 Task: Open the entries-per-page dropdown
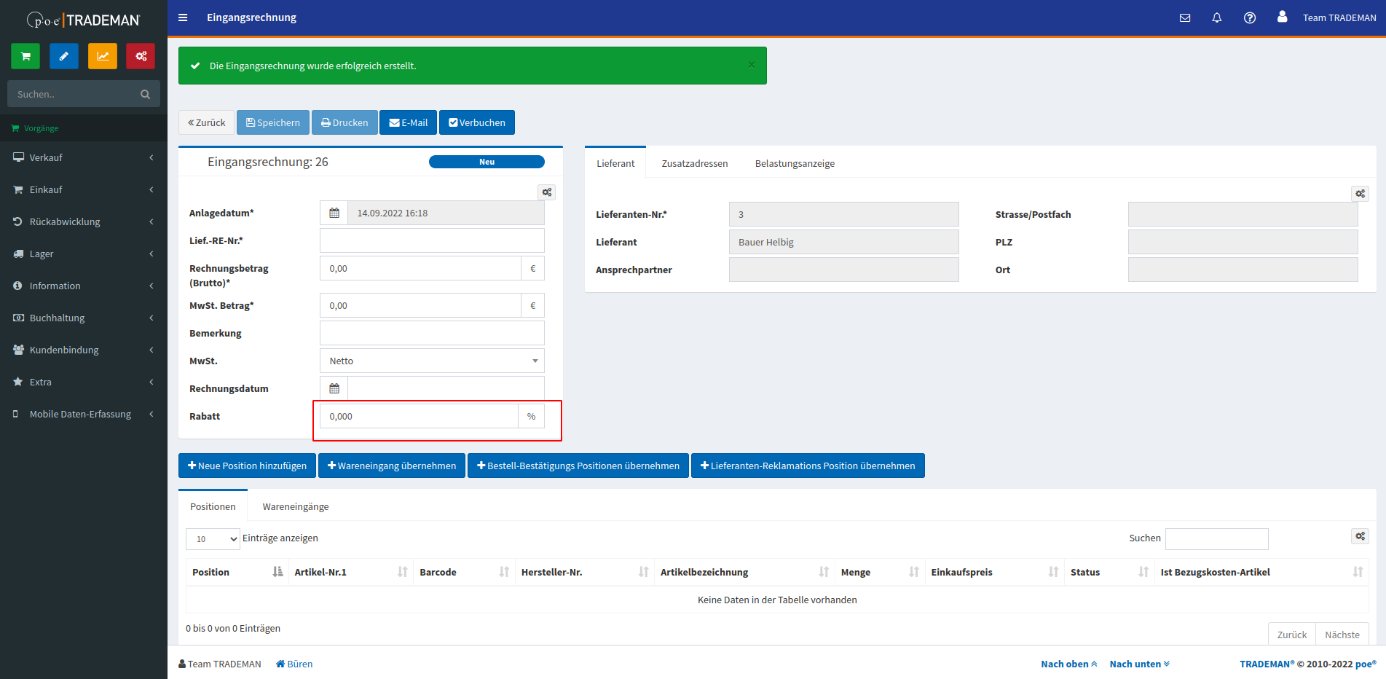[x=213, y=539]
